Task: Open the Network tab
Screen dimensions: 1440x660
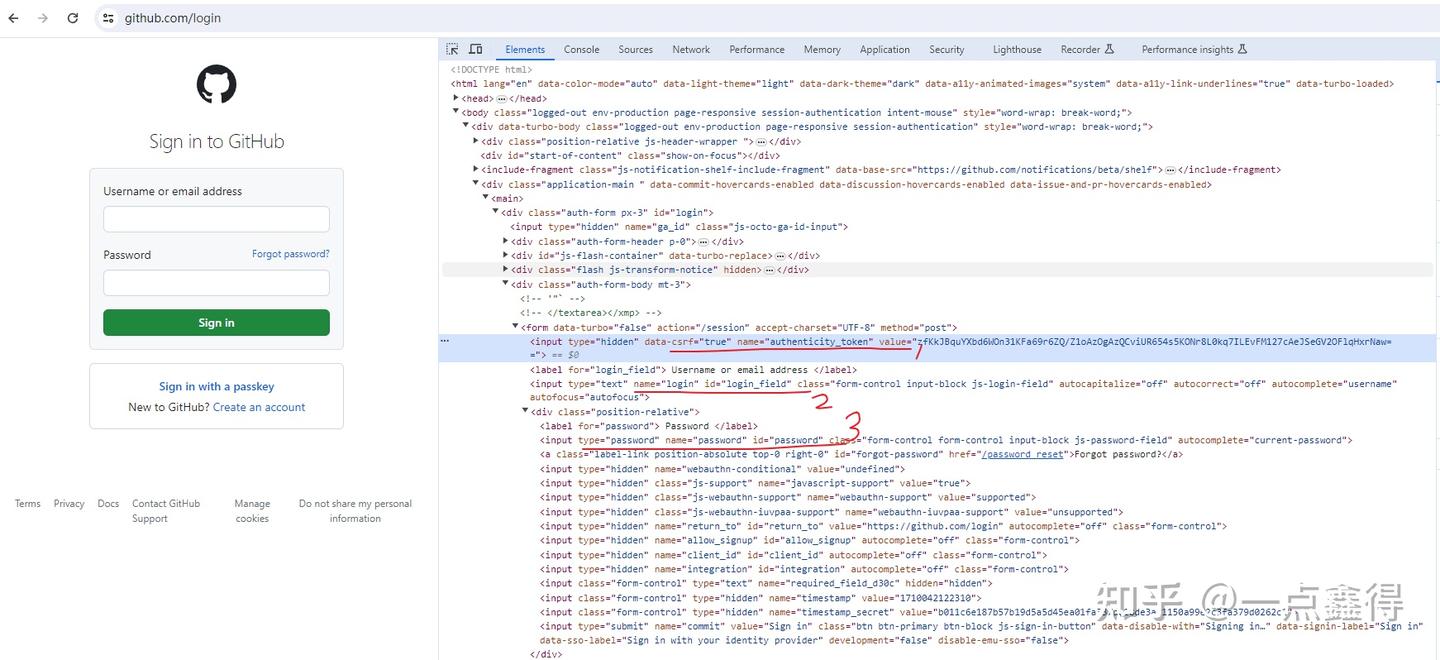Action: [x=690, y=49]
